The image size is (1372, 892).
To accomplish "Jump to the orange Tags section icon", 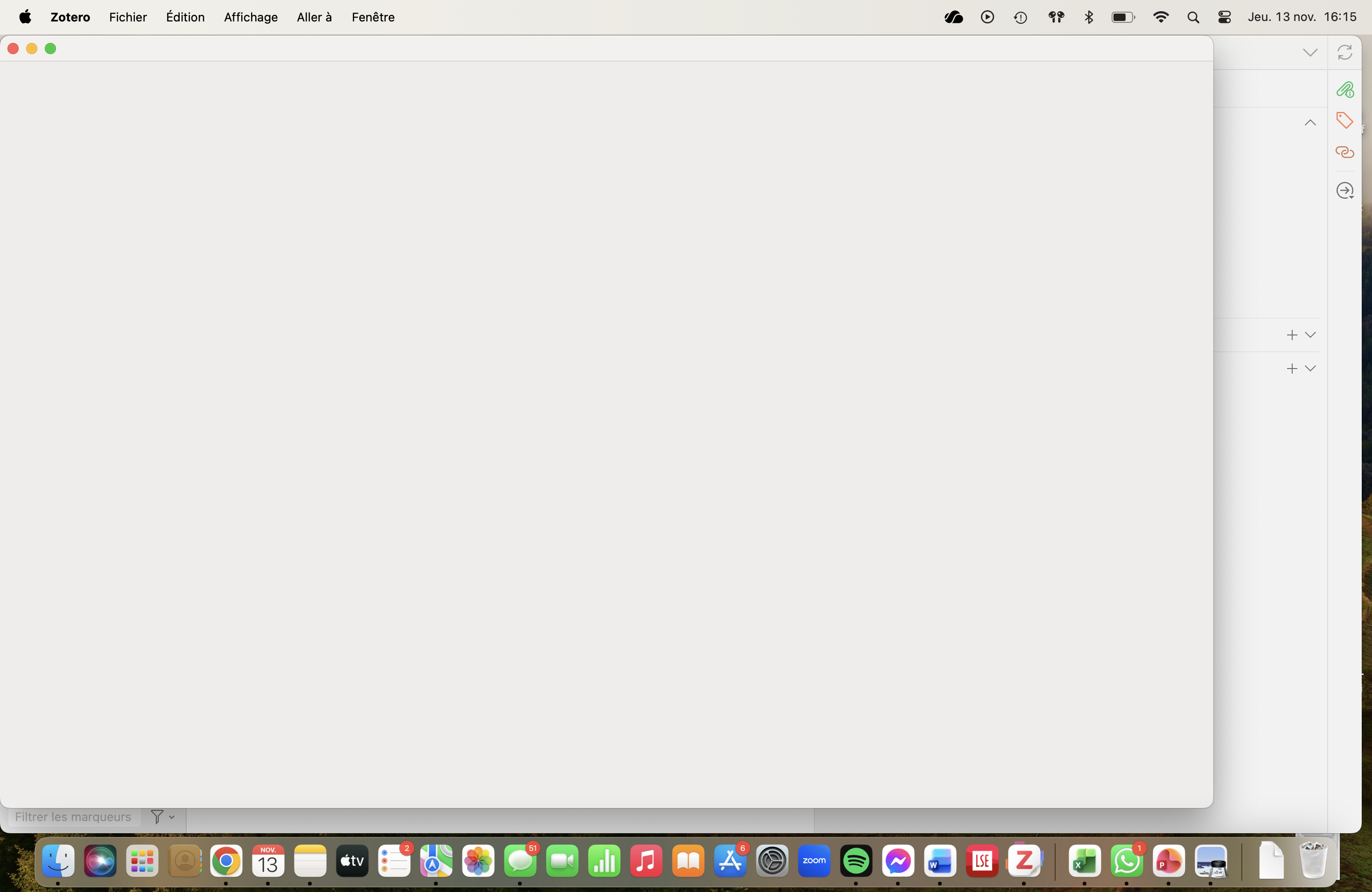I will pos(1344,120).
